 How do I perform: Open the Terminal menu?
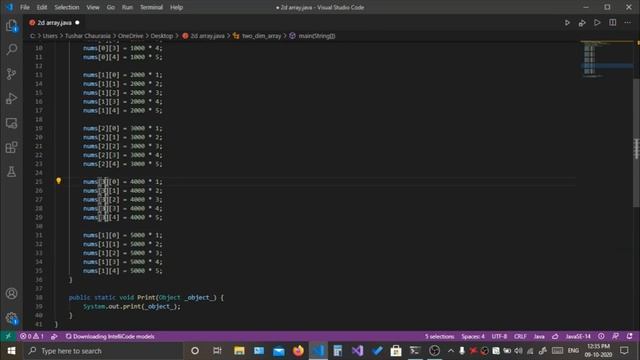[x=151, y=7]
